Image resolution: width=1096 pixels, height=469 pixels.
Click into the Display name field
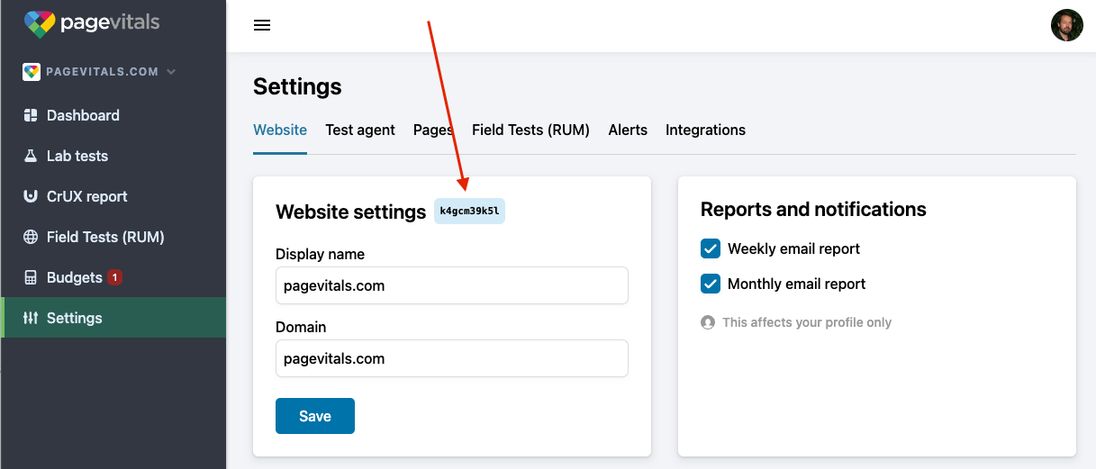click(452, 285)
